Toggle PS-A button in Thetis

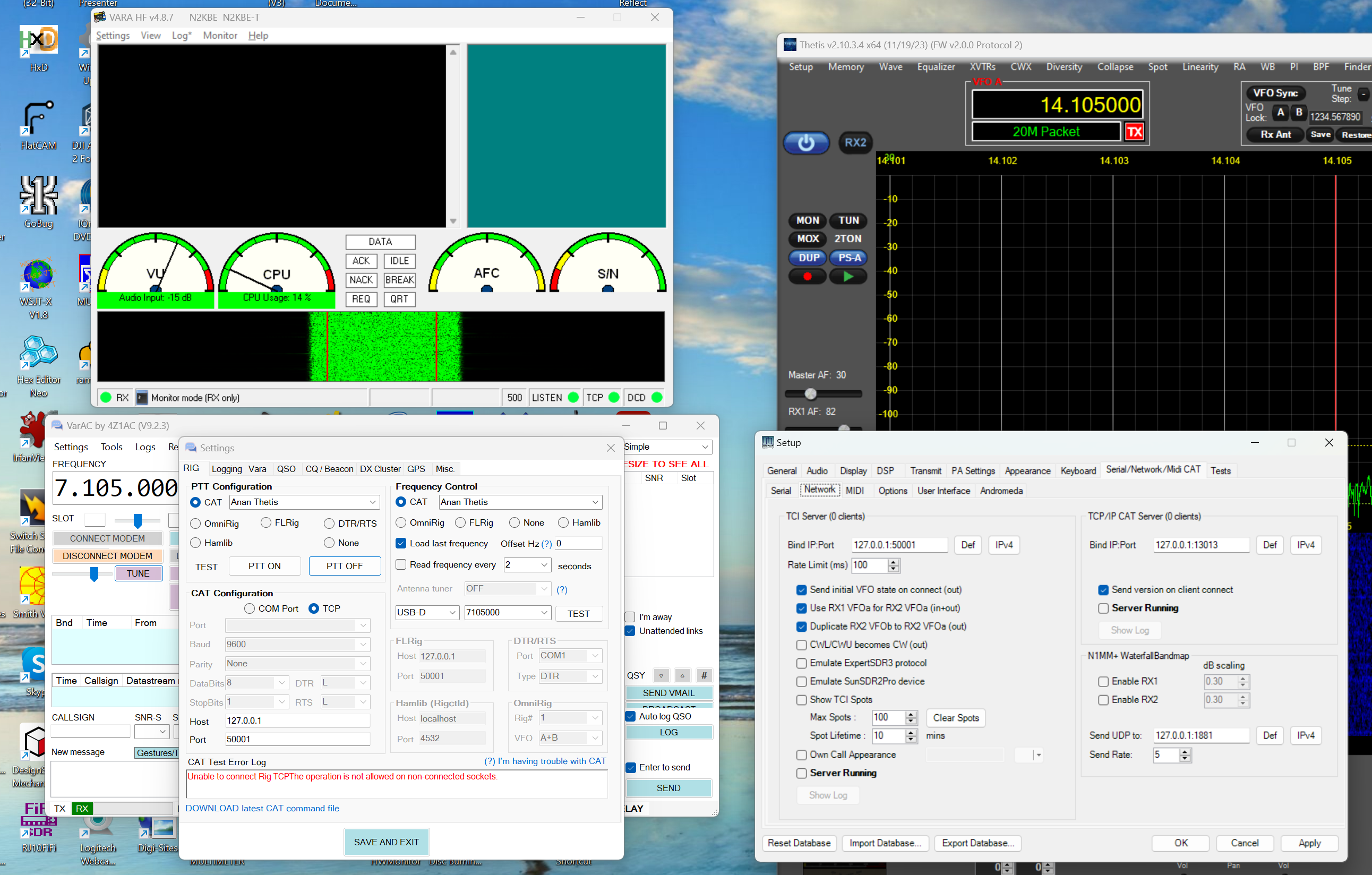pos(848,258)
